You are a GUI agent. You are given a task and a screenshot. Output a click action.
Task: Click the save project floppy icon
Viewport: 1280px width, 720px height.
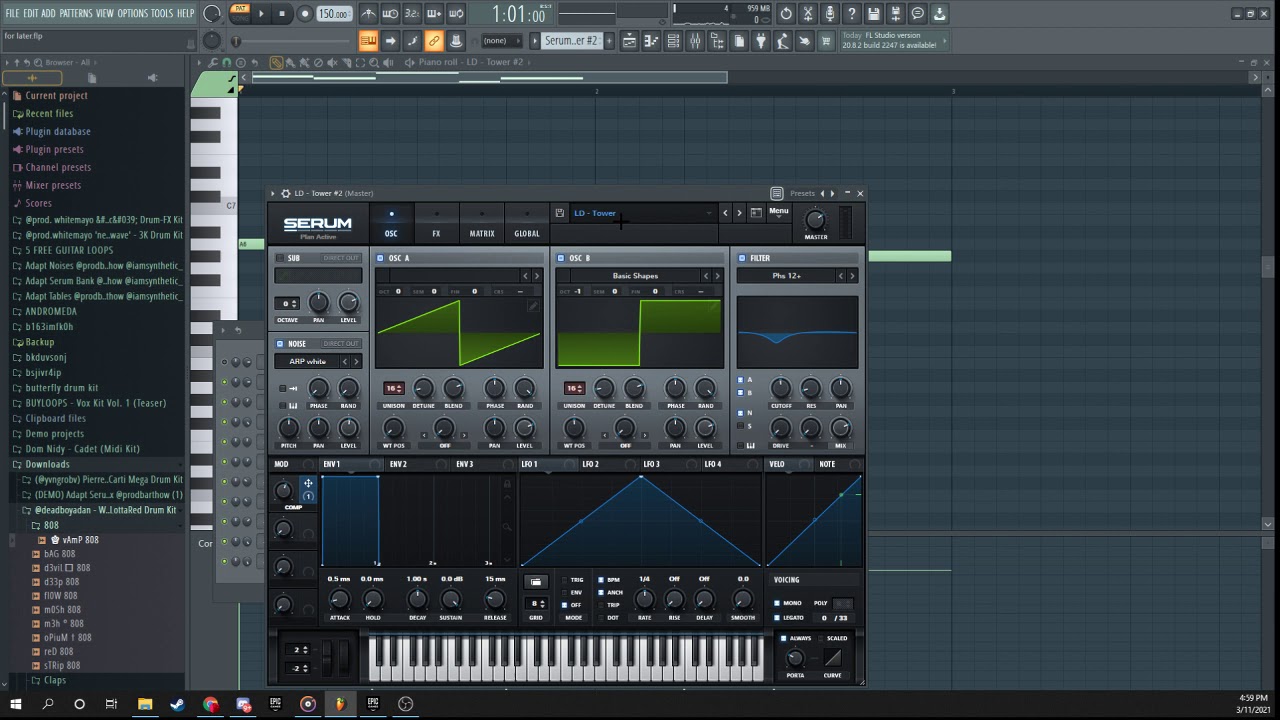[873, 14]
